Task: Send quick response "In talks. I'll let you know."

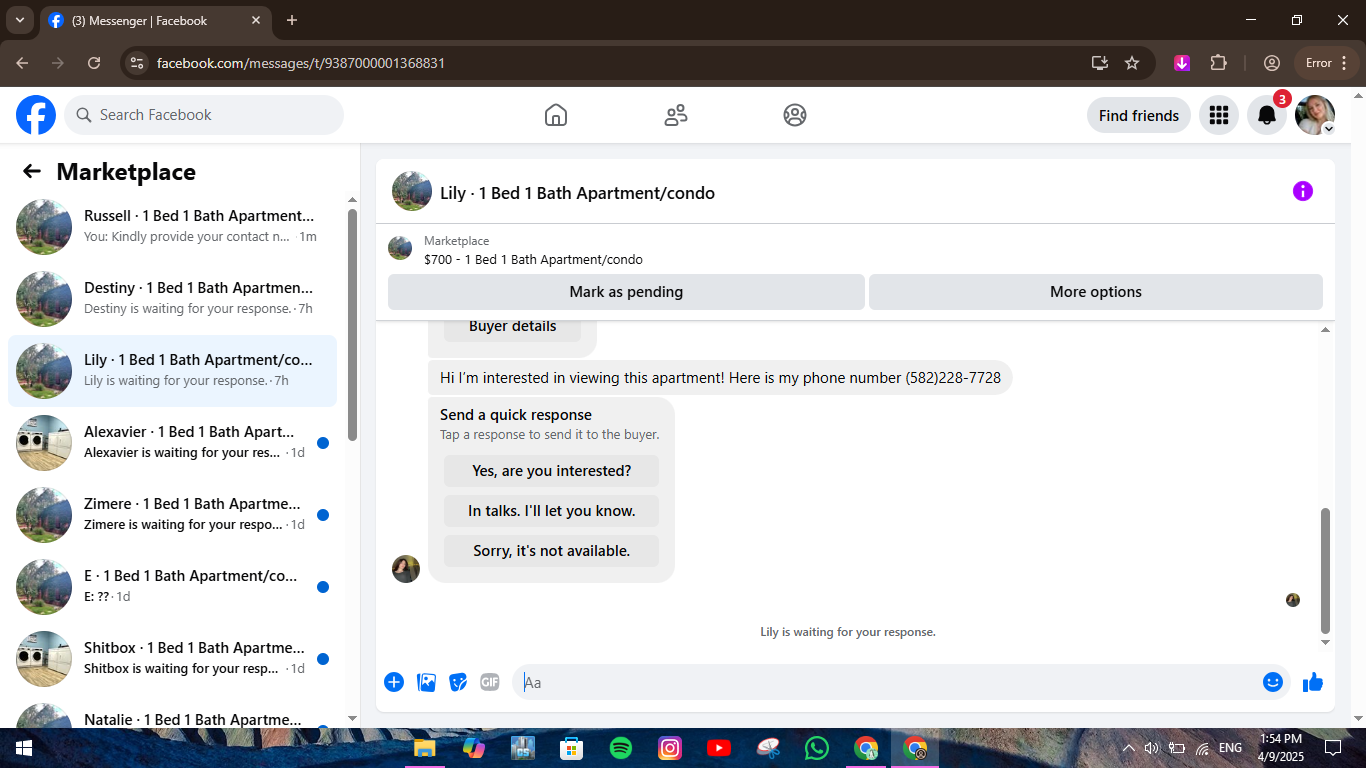Action: [x=552, y=511]
